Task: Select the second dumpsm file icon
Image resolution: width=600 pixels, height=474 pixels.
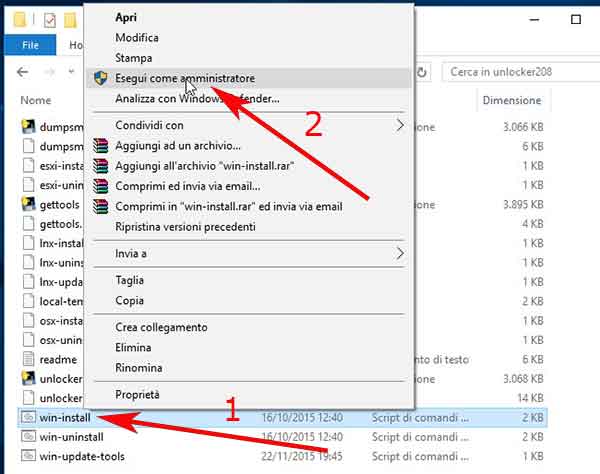Action: [x=29, y=146]
